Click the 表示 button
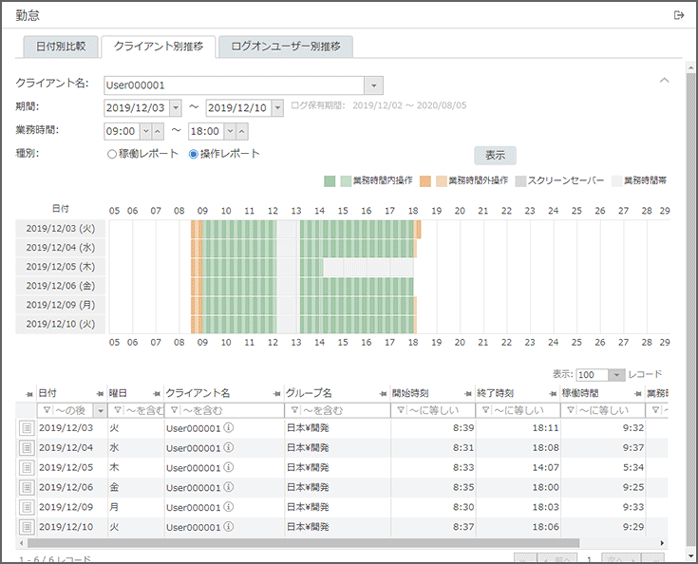This screenshot has width=698, height=564. [495, 155]
